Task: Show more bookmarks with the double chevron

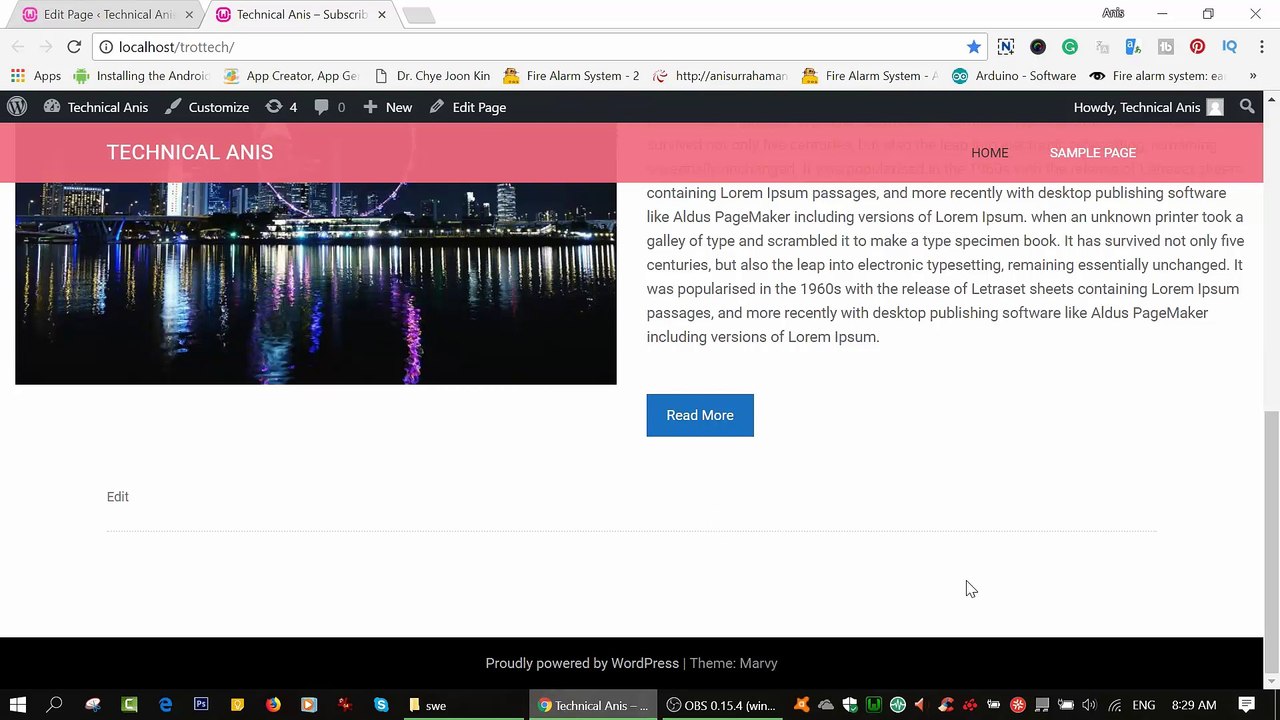Action: pos(1252,76)
